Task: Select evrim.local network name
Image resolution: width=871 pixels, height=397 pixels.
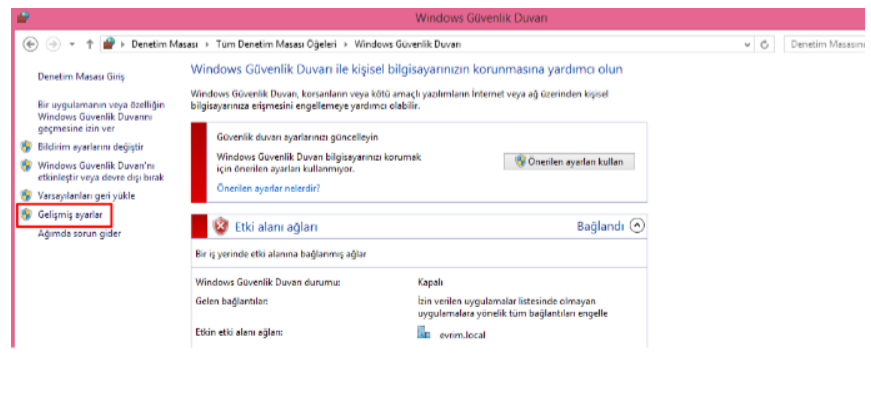Action: point(462,335)
